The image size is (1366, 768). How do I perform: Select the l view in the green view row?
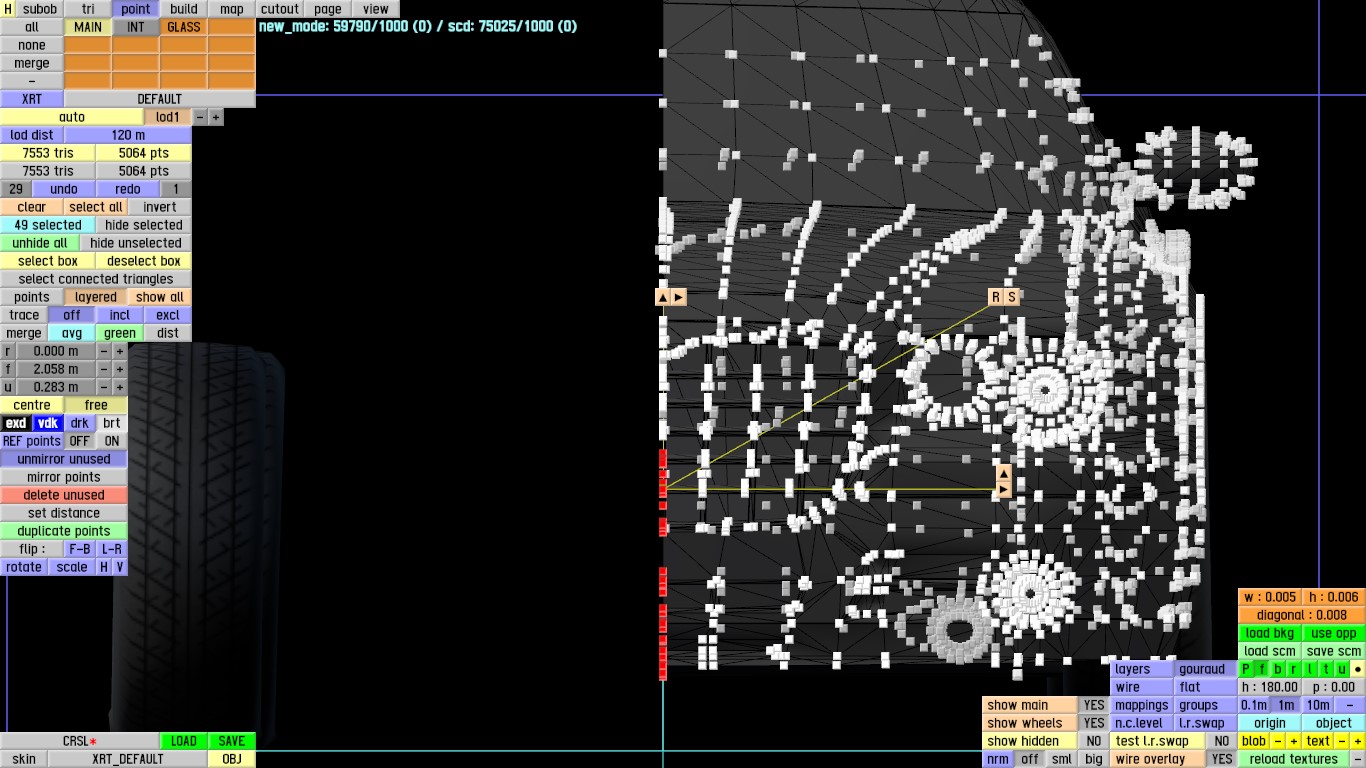coord(1310,669)
